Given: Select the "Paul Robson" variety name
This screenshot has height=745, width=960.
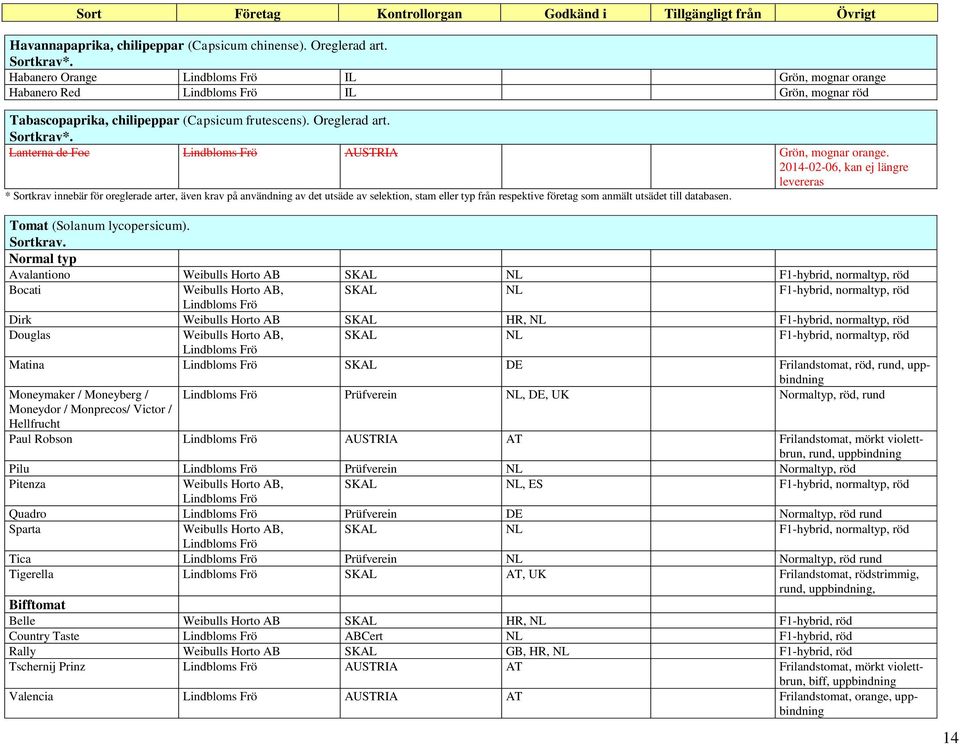Looking at the screenshot, I should tap(40, 439).
